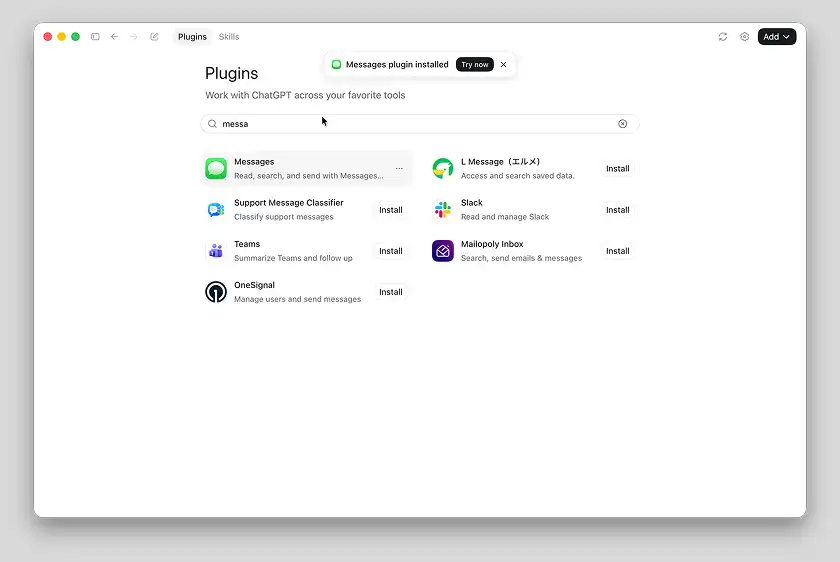This screenshot has width=840, height=562.
Task: Open the Support Message Classifier title
Action: coord(289,203)
